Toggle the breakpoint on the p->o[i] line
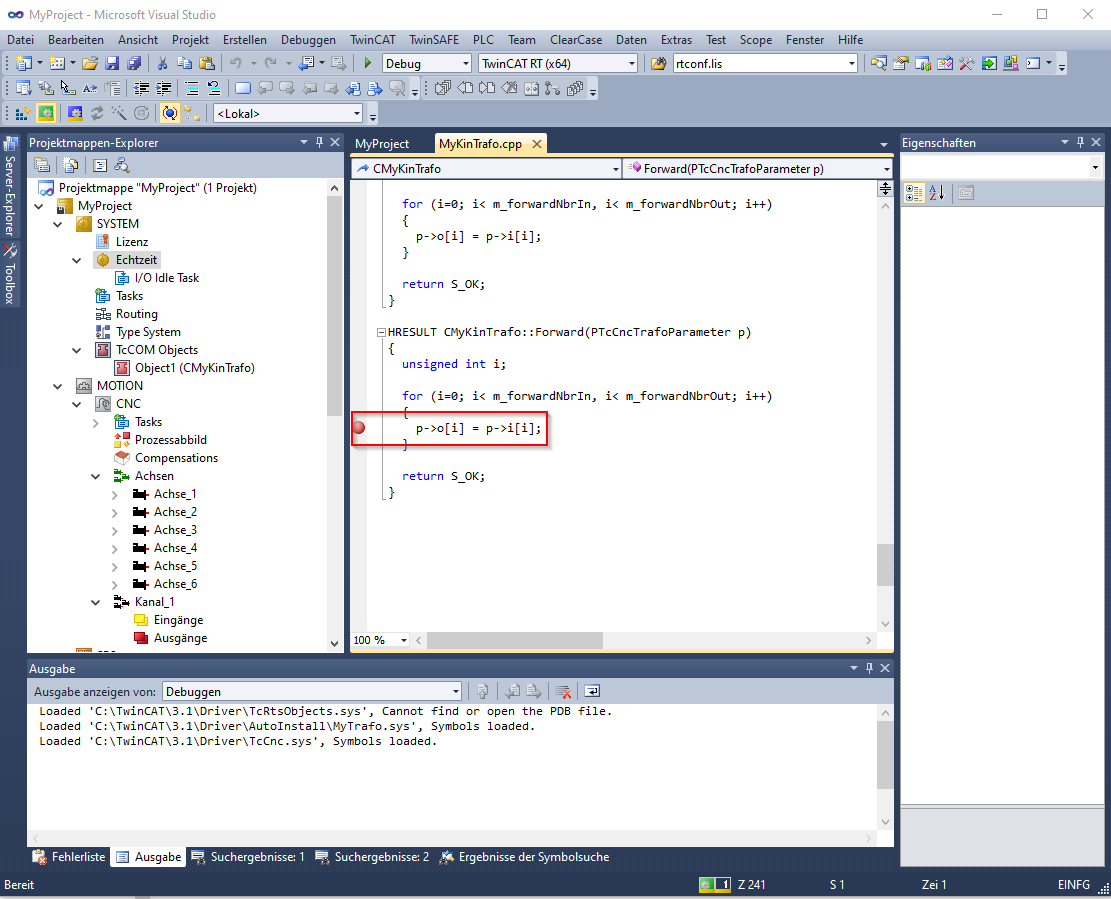 coord(359,428)
